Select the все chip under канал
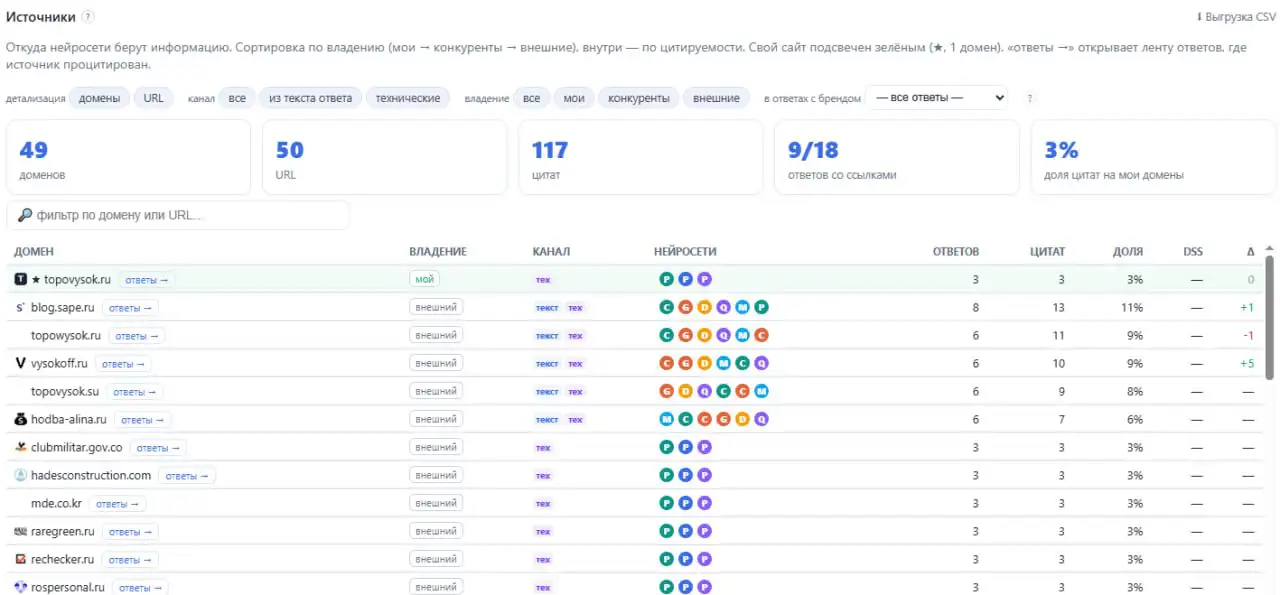1280x595 pixels. coord(237,98)
